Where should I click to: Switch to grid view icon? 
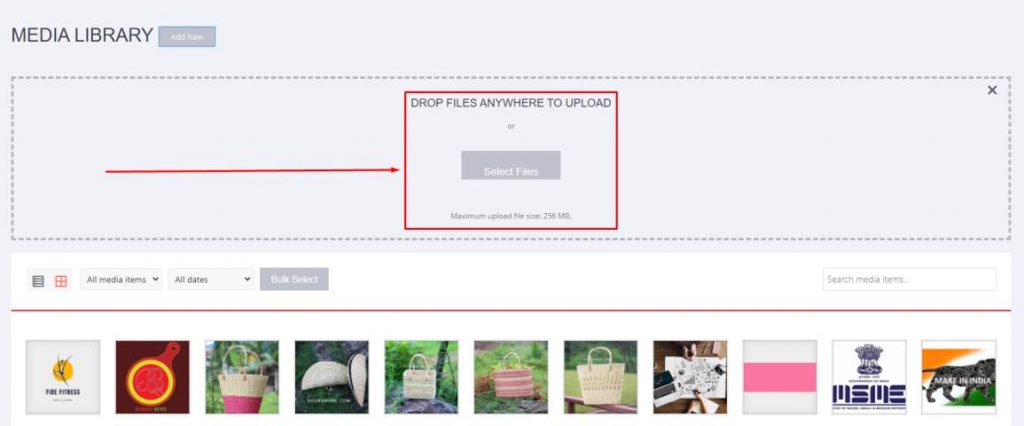point(61,281)
